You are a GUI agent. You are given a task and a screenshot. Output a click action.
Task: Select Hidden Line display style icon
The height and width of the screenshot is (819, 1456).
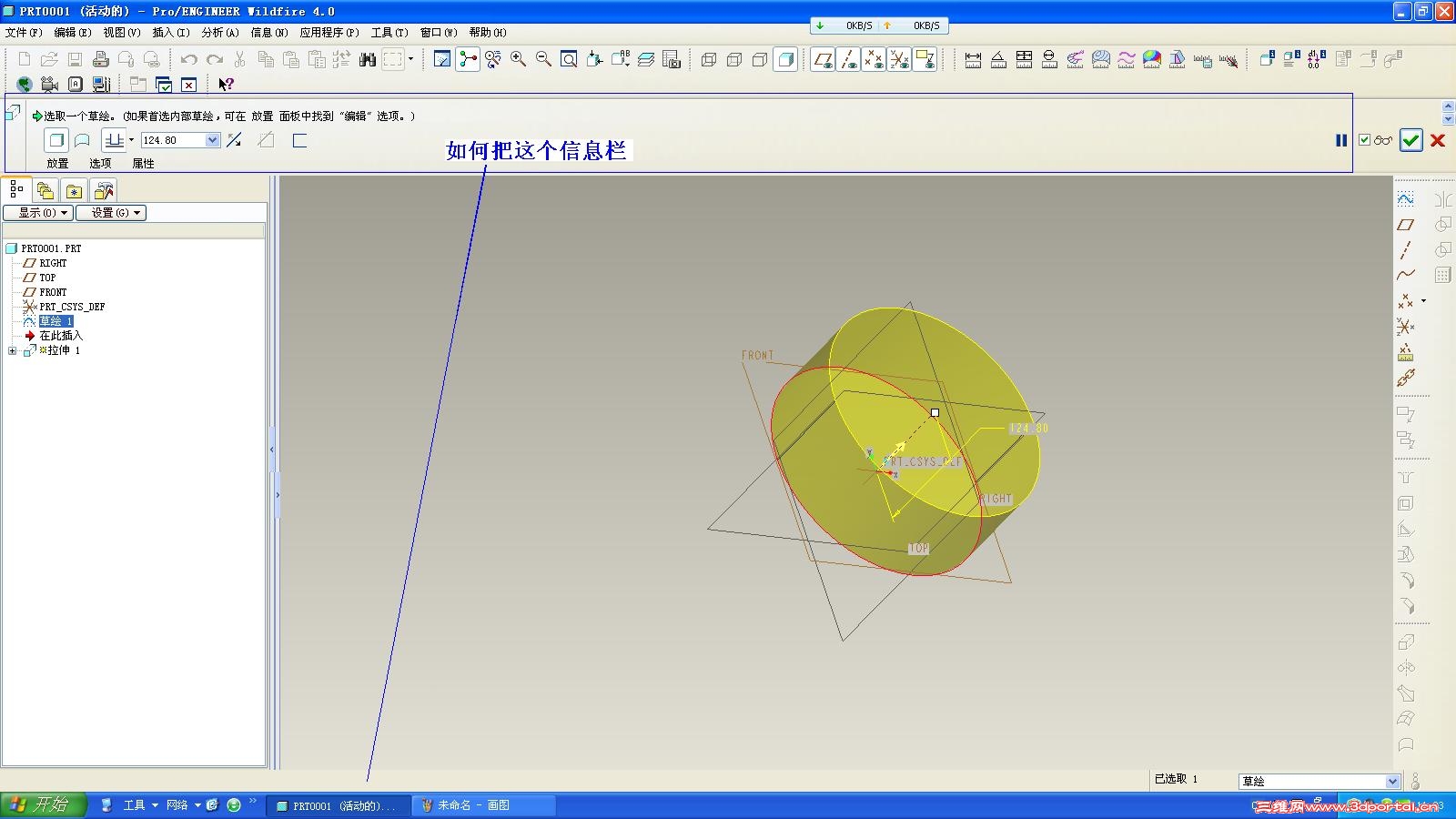coord(734,59)
